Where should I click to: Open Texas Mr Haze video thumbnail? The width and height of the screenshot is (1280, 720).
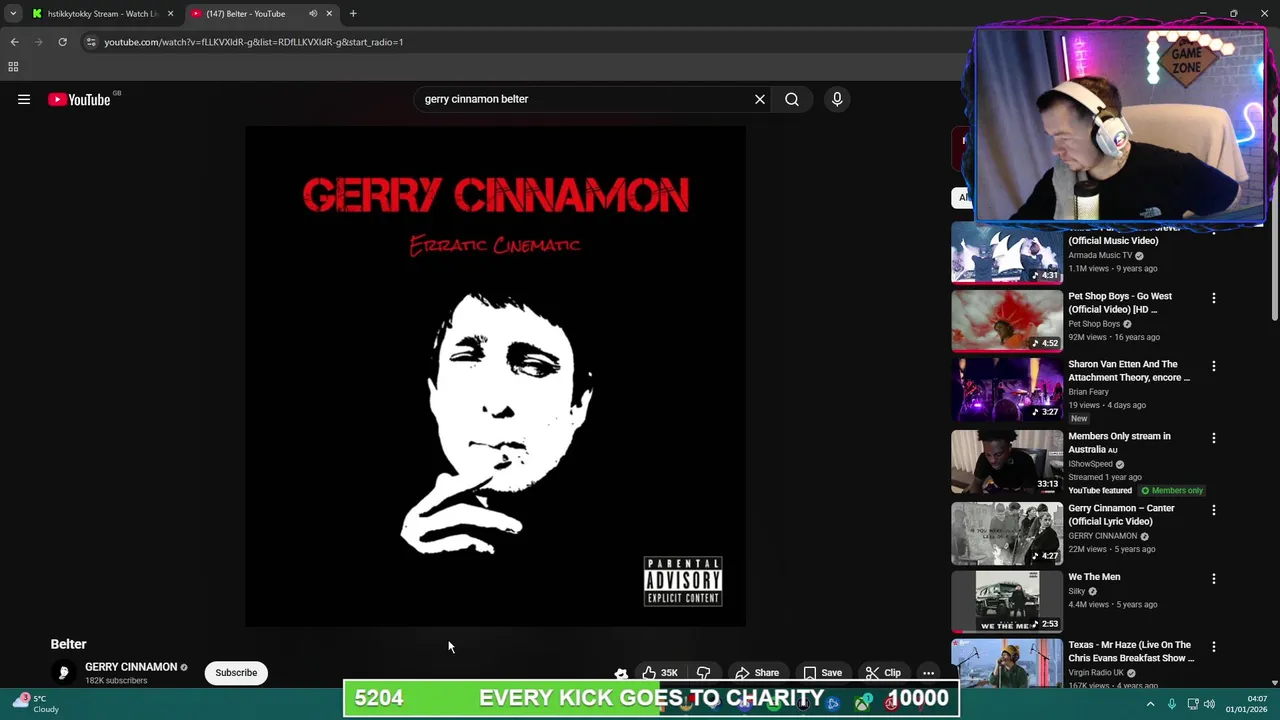point(1007,664)
